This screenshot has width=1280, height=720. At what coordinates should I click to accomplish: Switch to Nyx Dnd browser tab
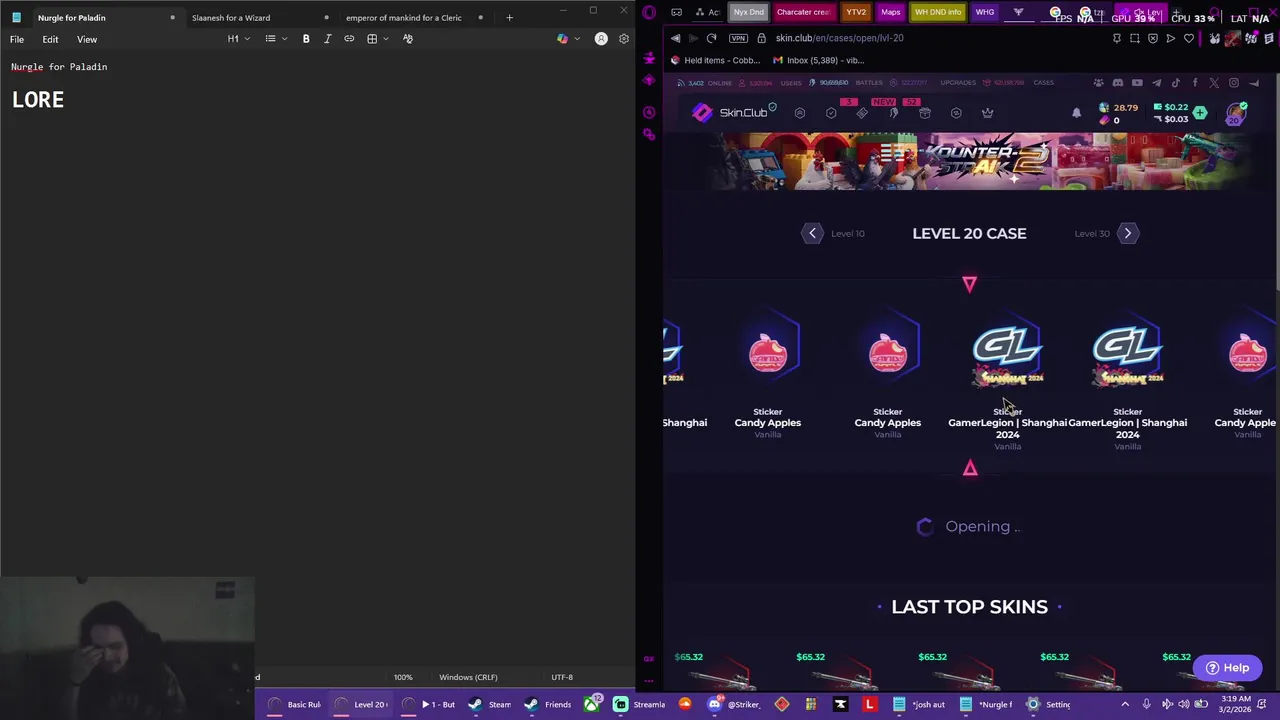(x=748, y=12)
